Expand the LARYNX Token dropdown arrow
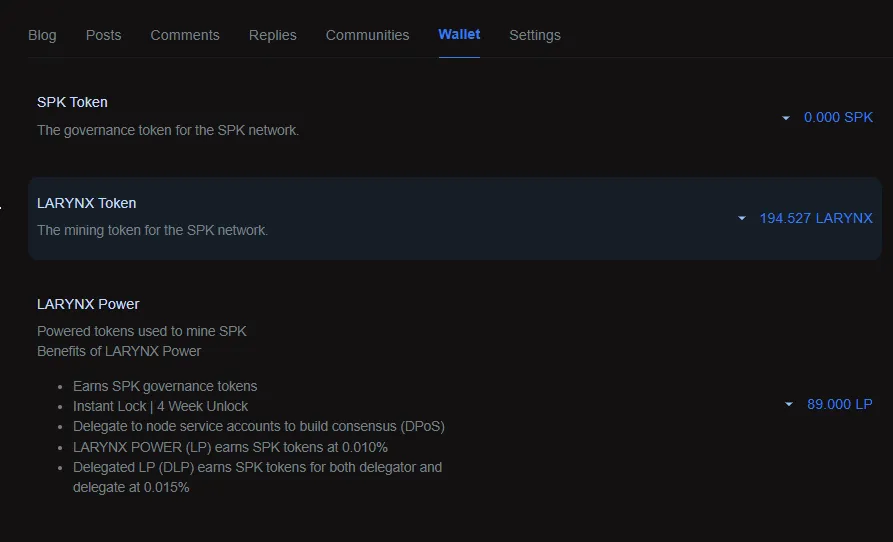Viewport: 893px width, 542px height. tap(742, 218)
